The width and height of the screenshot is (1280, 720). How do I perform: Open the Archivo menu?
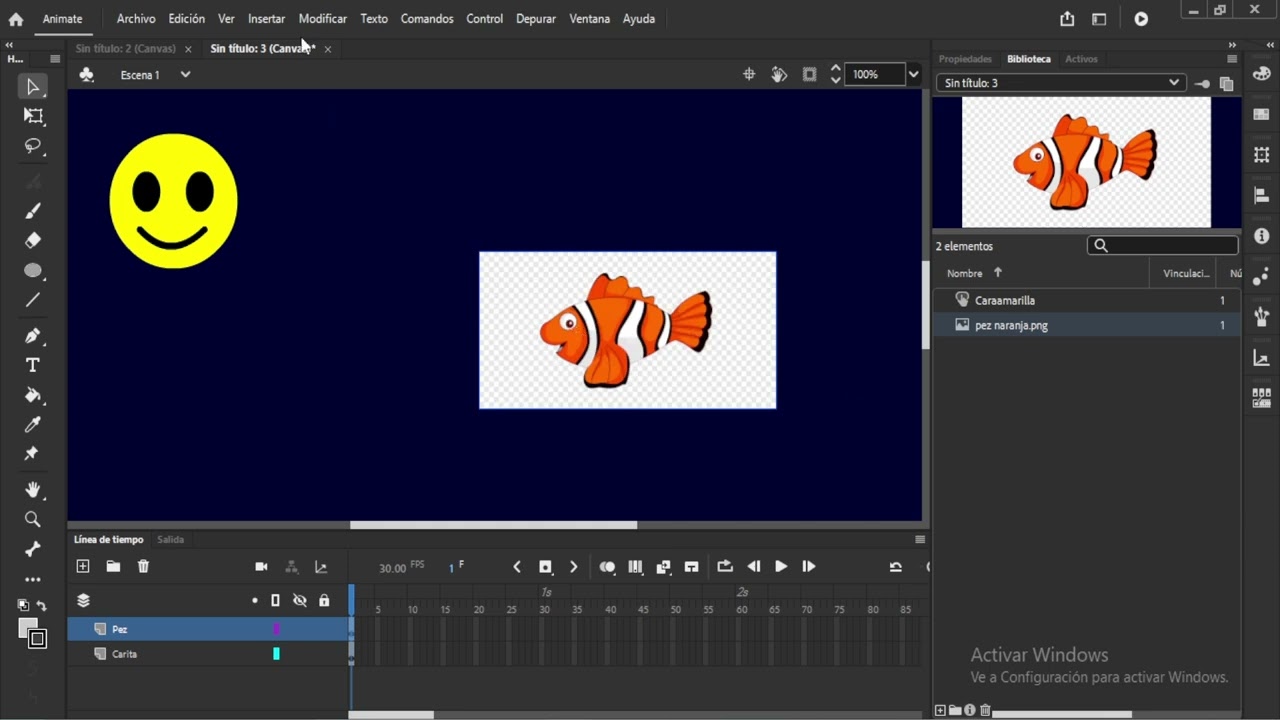tap(136, 19)
